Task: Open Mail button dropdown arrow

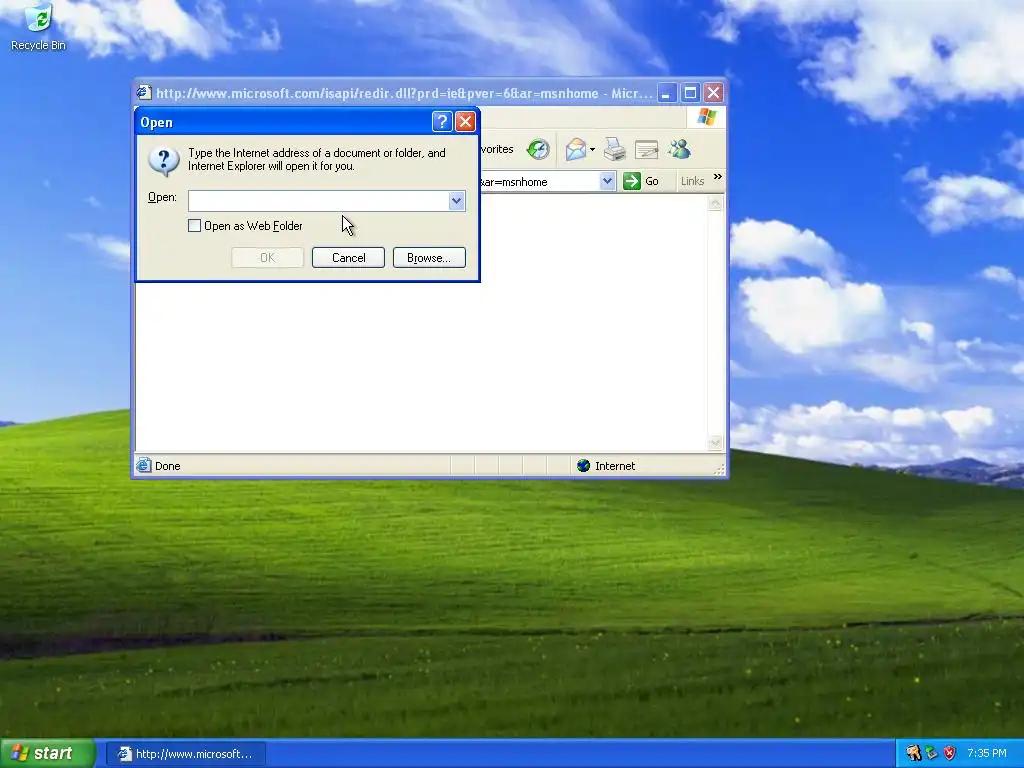Action: click(592, 150)
